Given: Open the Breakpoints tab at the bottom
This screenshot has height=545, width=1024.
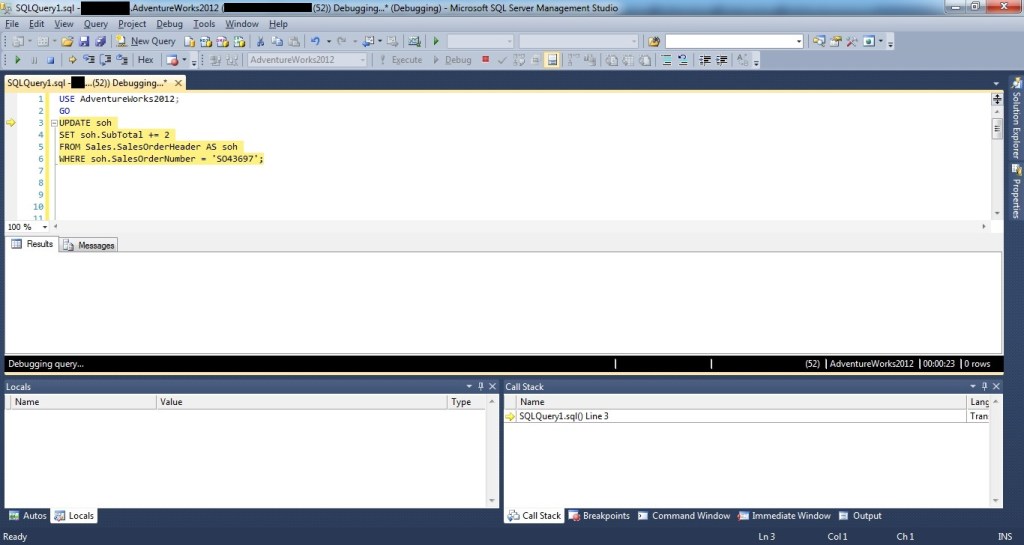Looking at the screenshot, I should pyautogui.click(x=599, y=516).
